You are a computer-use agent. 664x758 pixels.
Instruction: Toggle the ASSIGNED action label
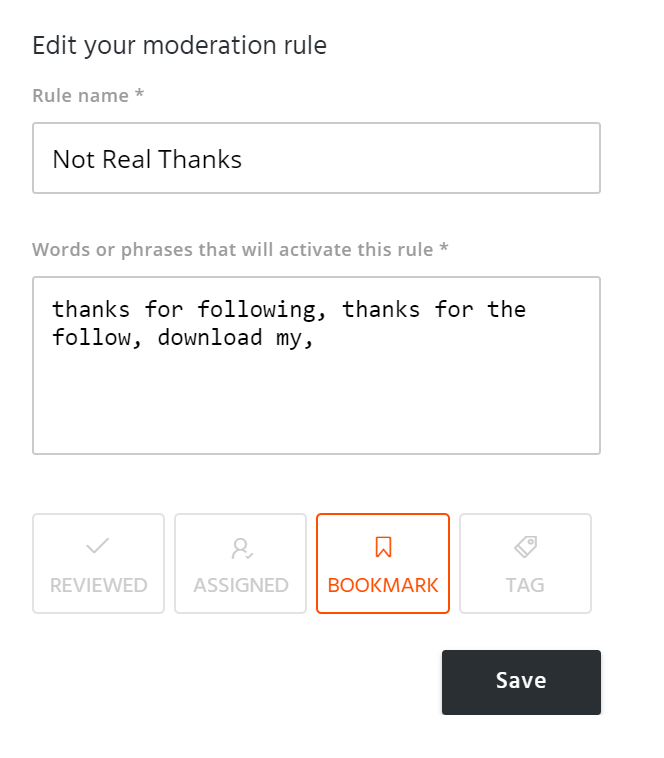point(241,585)
